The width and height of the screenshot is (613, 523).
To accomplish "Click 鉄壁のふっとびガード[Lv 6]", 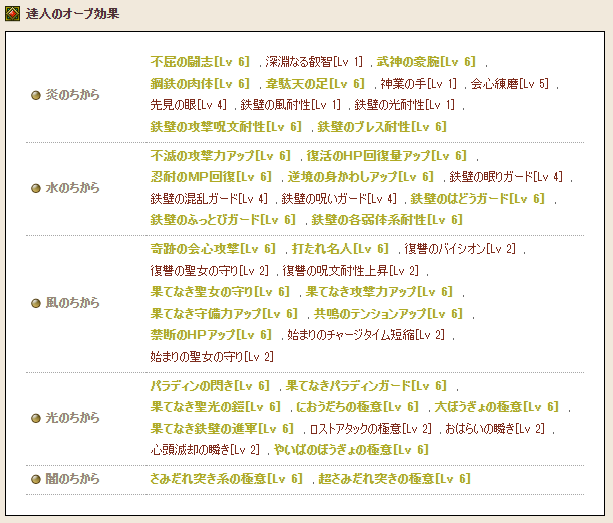I will 223,220.
